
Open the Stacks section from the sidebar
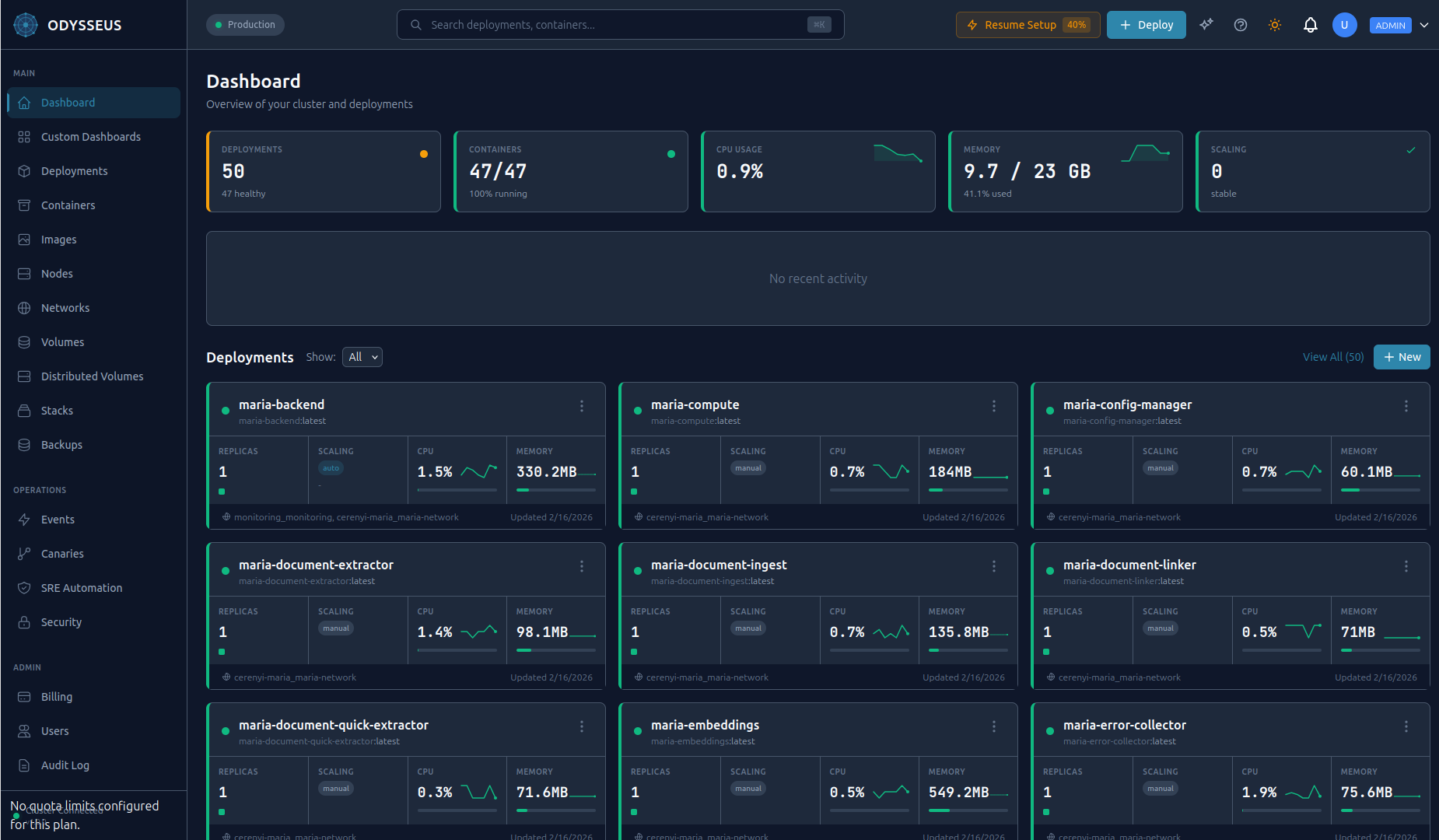pos(57,410)
